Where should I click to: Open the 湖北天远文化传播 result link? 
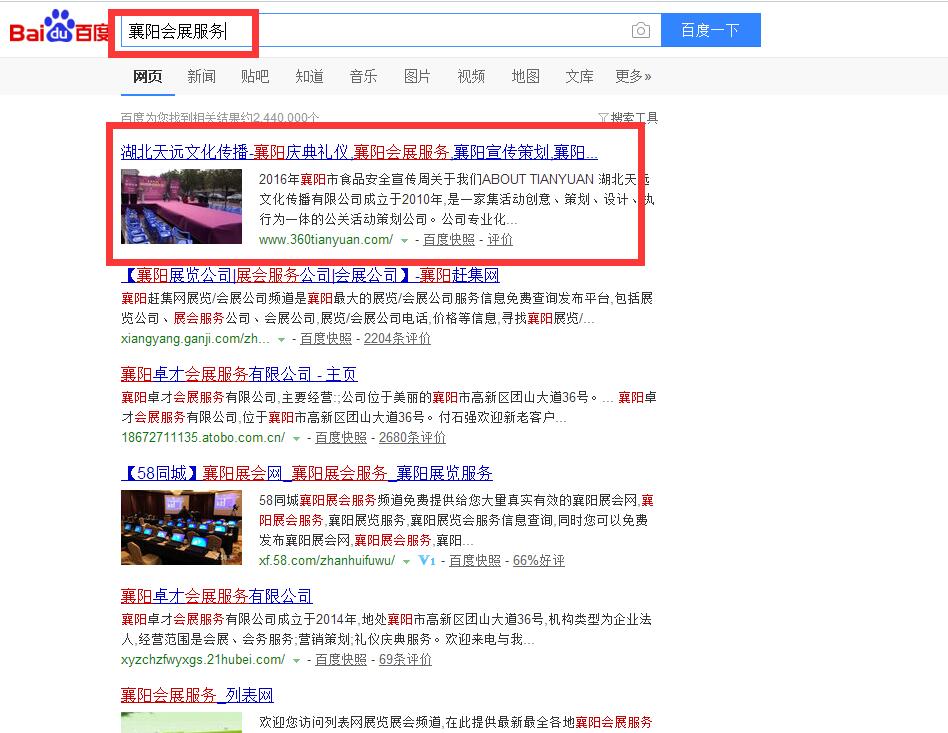[359, 152]
